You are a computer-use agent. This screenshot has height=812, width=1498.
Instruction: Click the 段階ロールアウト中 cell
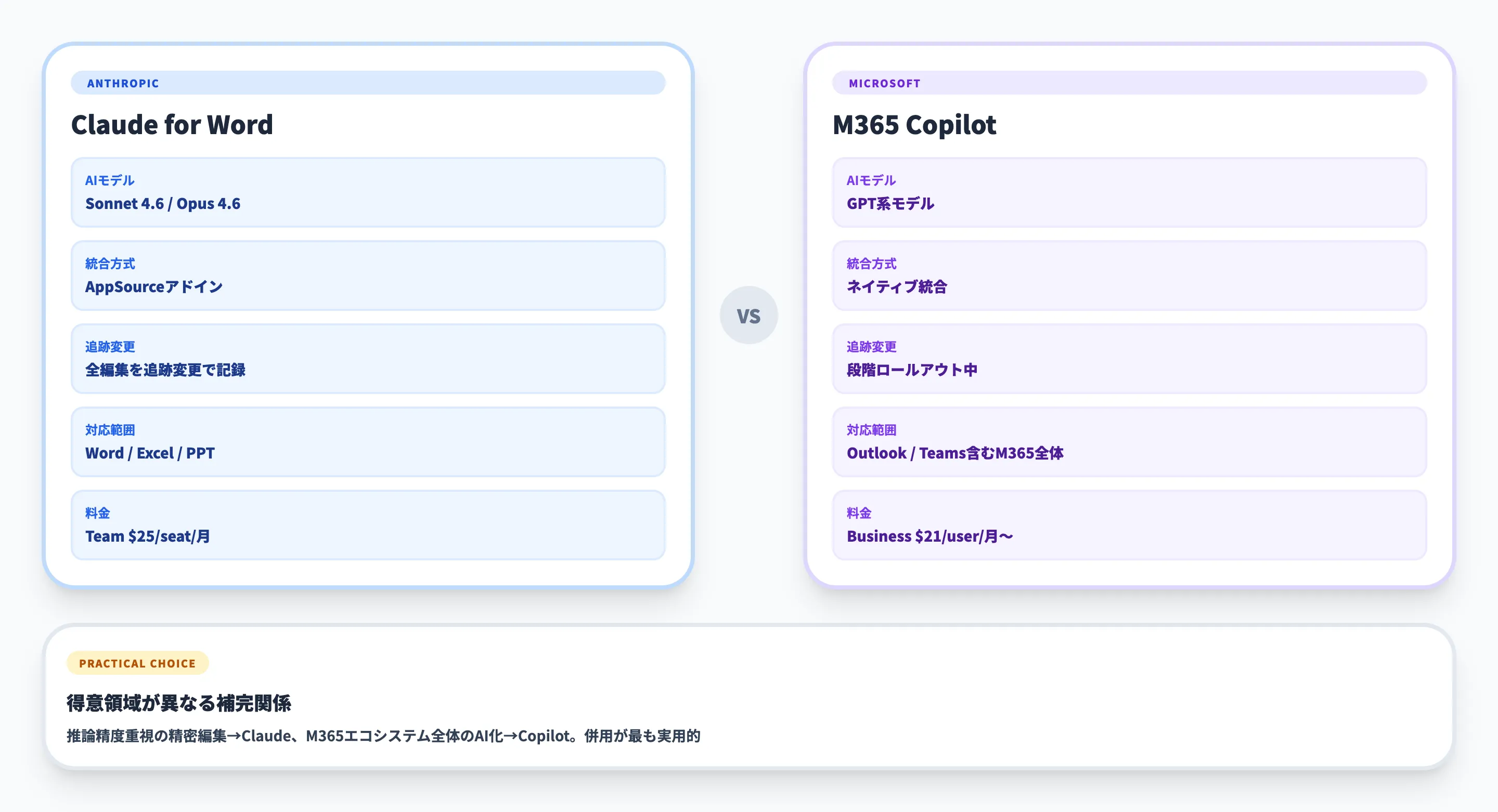(1129, 359)
